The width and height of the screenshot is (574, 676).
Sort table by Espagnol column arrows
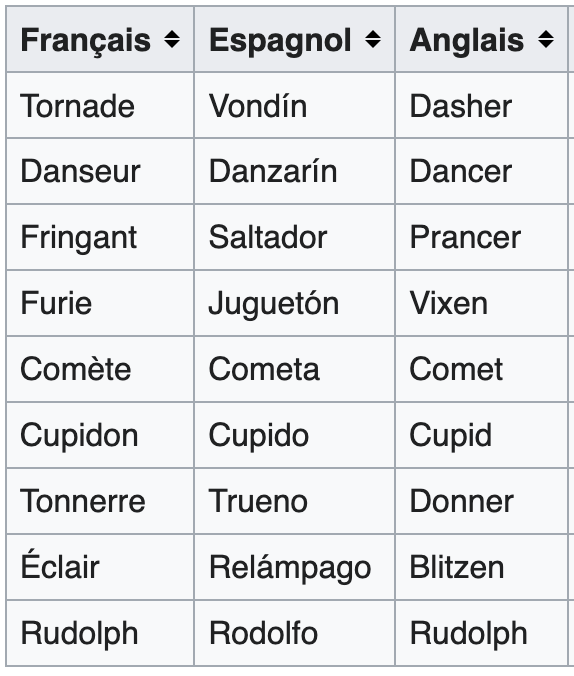373,40
